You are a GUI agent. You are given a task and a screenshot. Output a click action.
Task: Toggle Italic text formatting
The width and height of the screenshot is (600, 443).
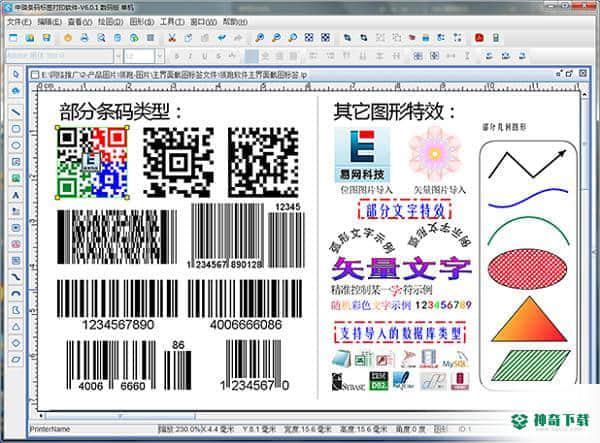click(190, 56)
